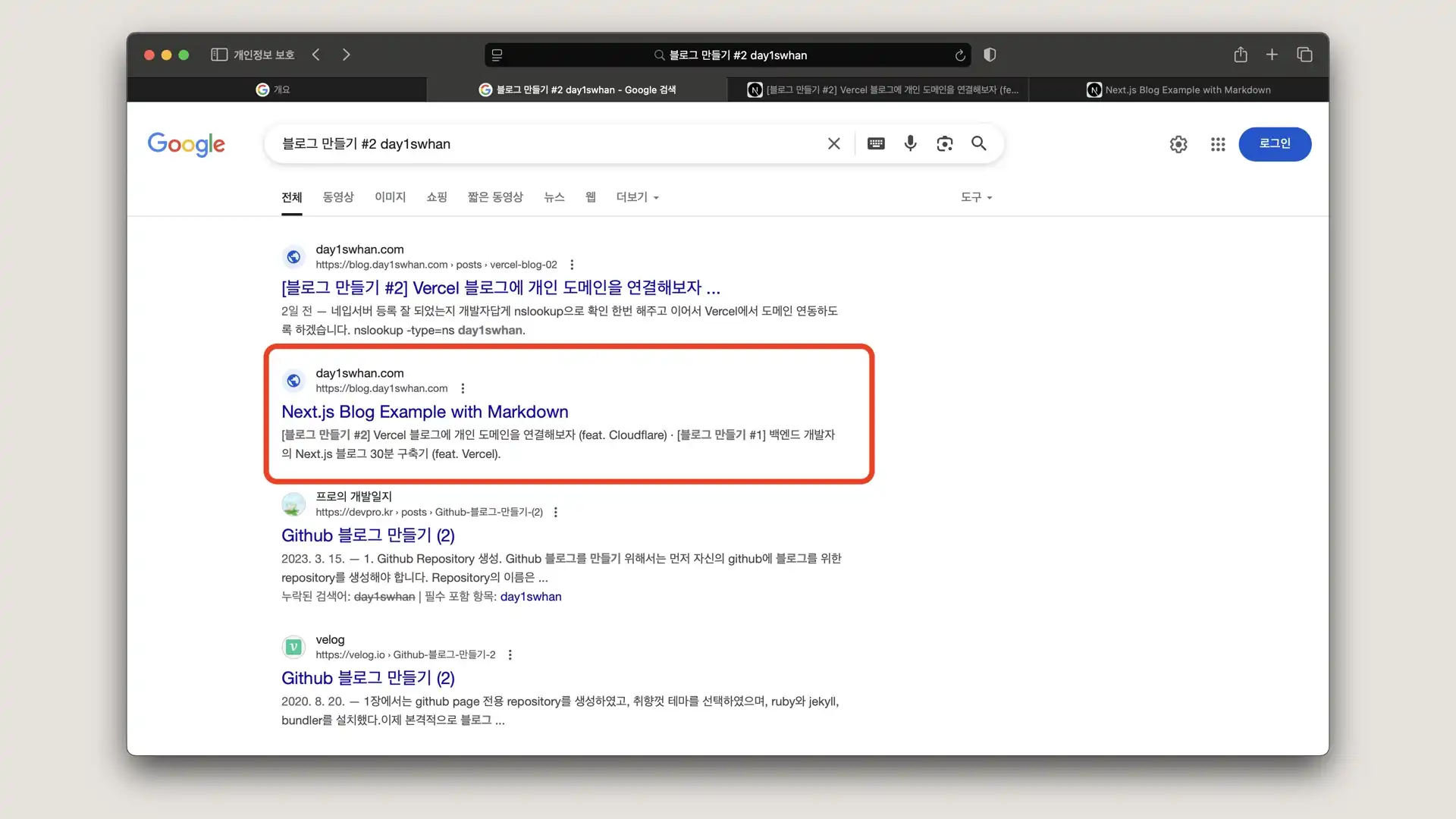Select the 뉴스 search filter
The width and height of the screenshot is (1456, 819).
[554, 197]
